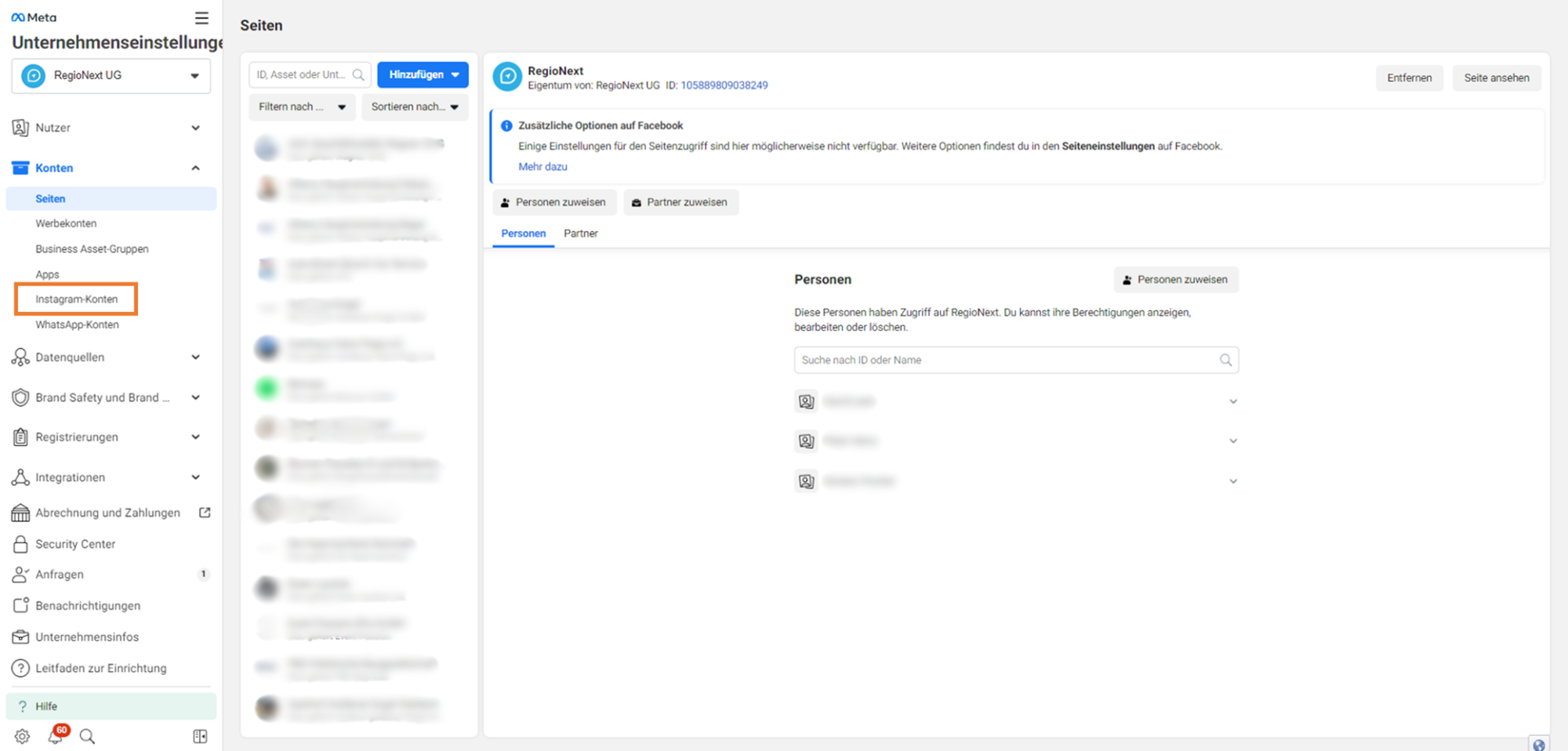Select Seiten in the Konten menu
The image size is (1568, 751).
click(111, 199)
